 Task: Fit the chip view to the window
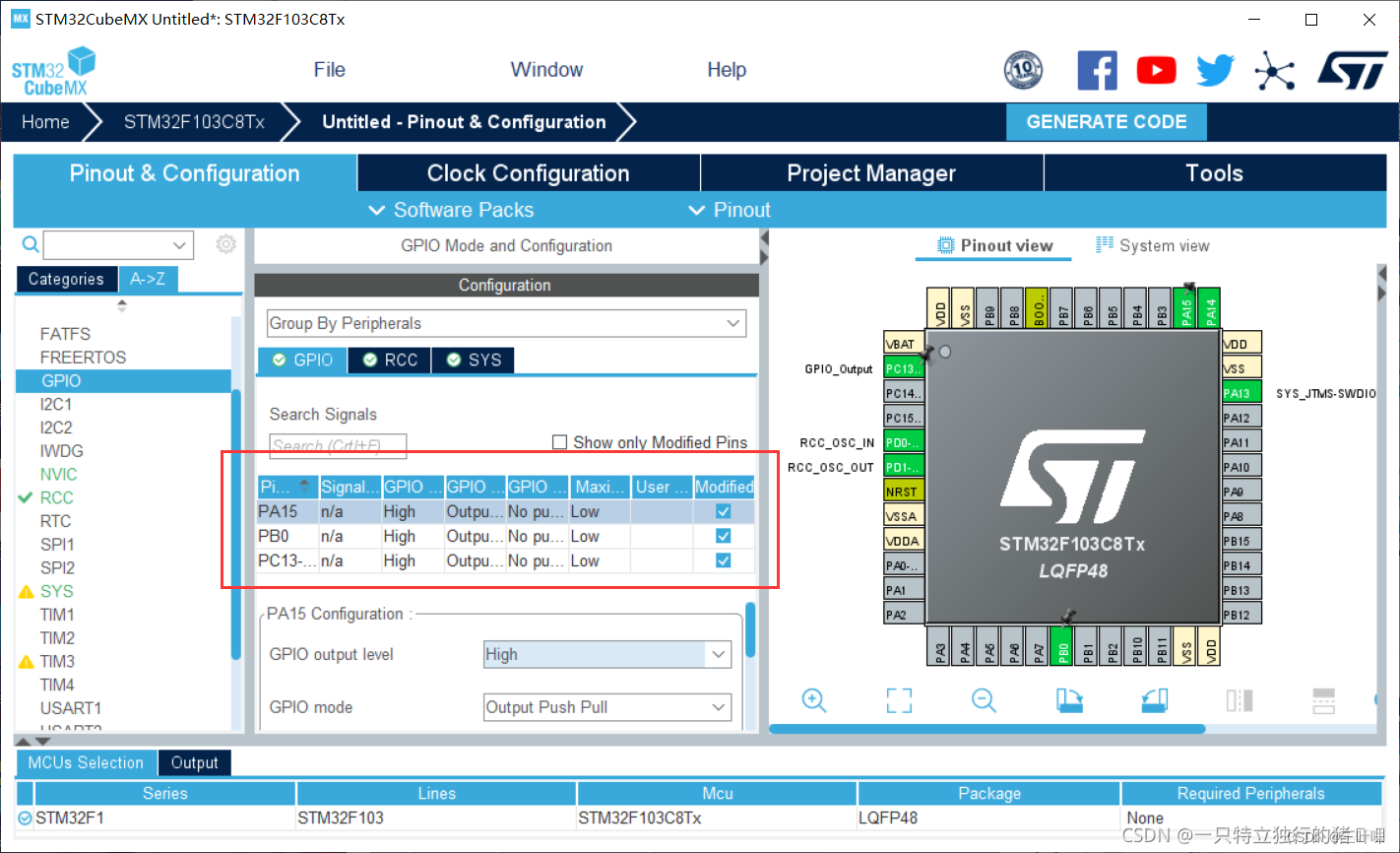pos(899,700)
